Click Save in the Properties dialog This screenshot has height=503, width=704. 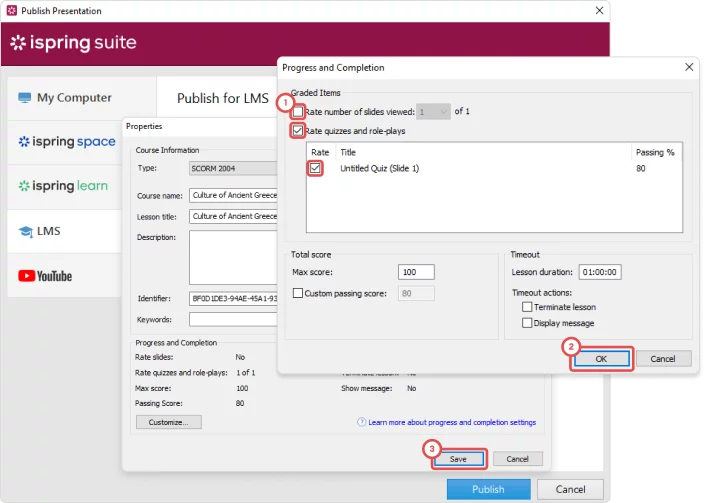(458, 459)
